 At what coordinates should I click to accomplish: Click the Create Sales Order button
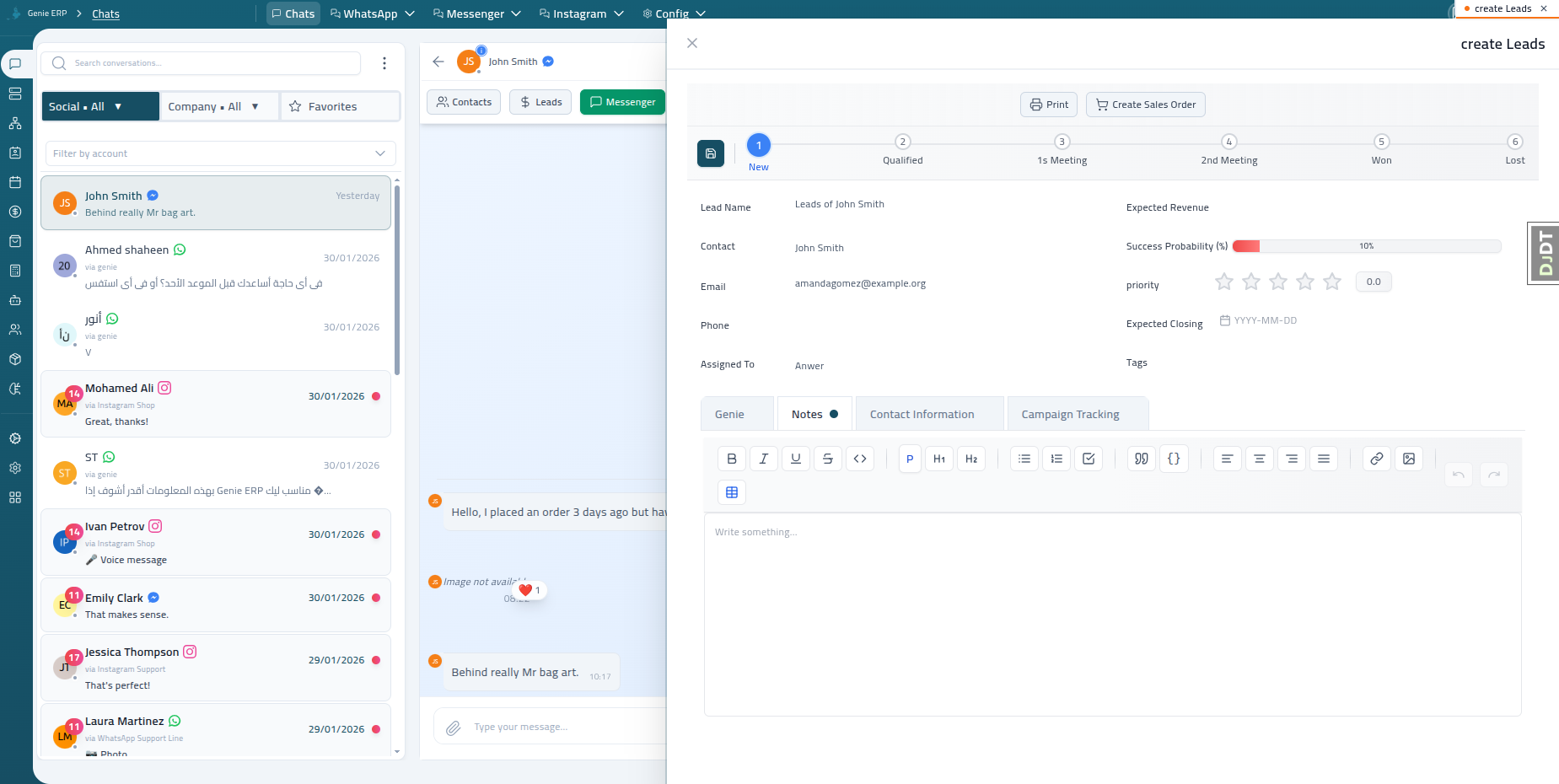(1145, 105)
